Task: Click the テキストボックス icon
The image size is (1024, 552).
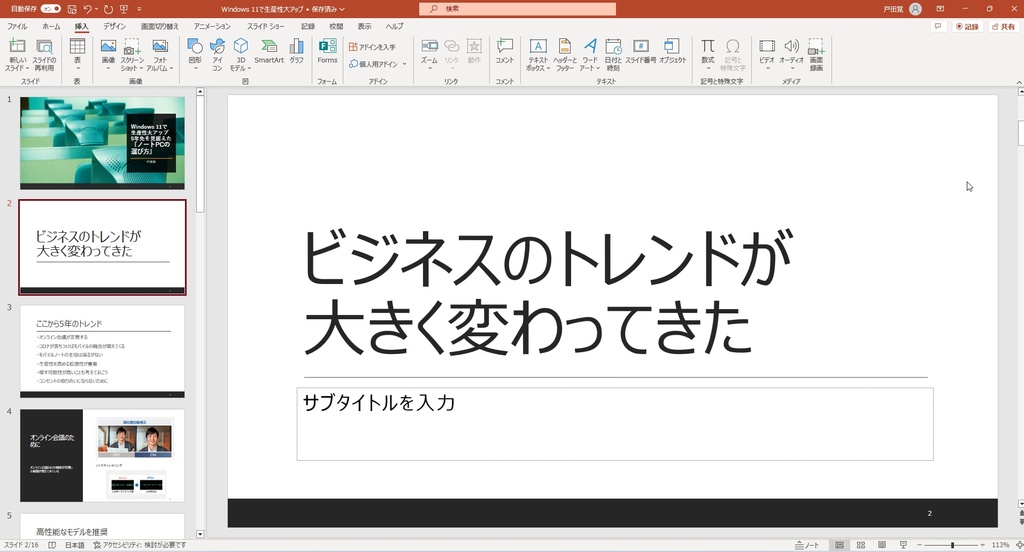Action: 537,54
